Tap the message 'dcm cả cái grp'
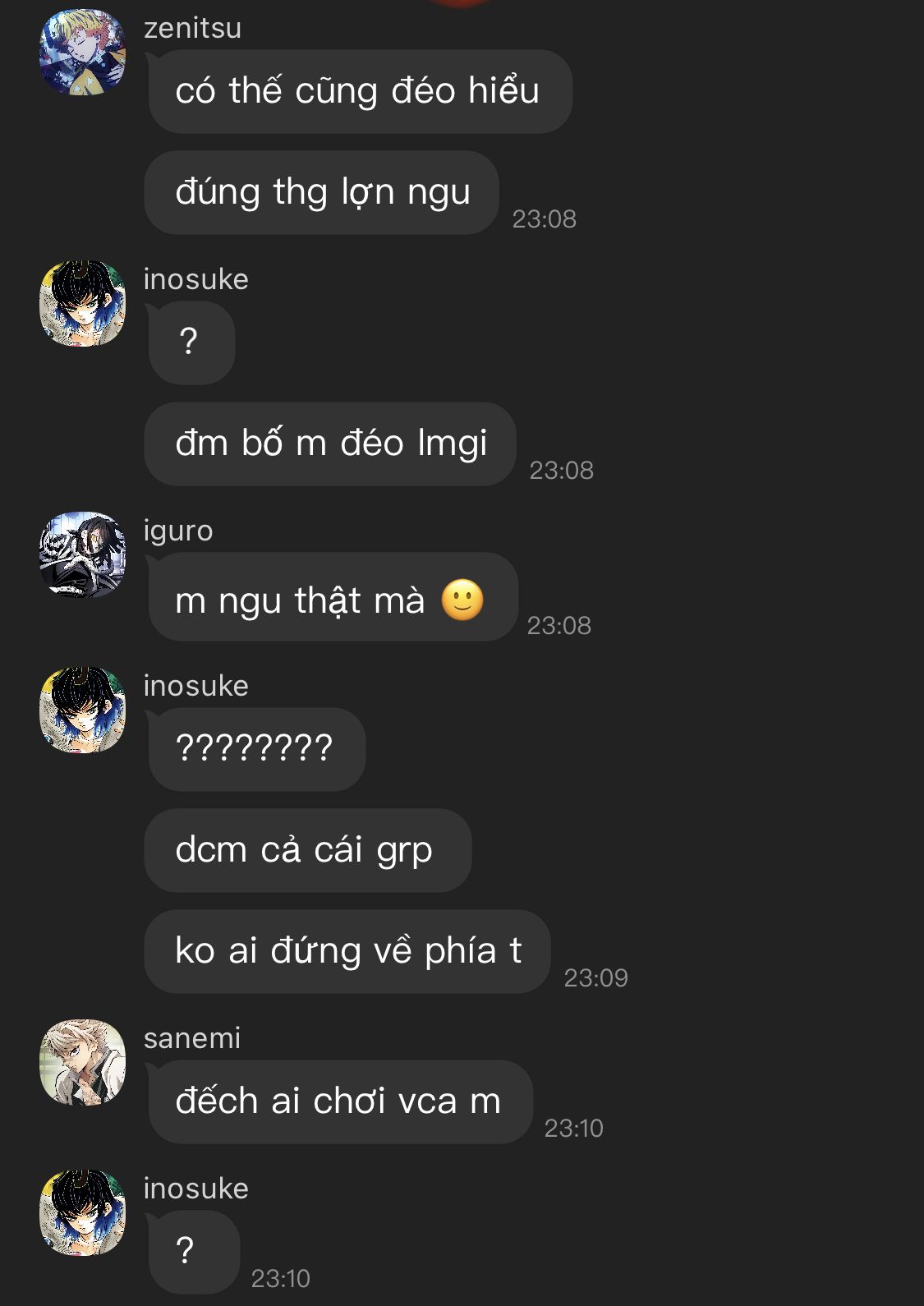Image resolution: width=924 pixels, height=1306 pixels. coord(308,850)
